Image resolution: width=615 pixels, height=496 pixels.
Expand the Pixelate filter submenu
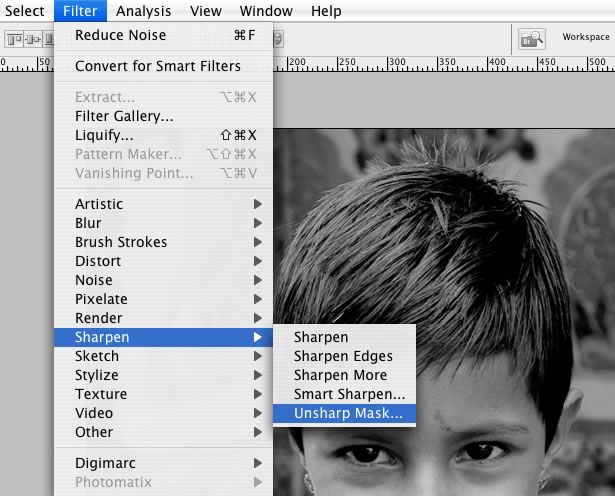(163, 299)
